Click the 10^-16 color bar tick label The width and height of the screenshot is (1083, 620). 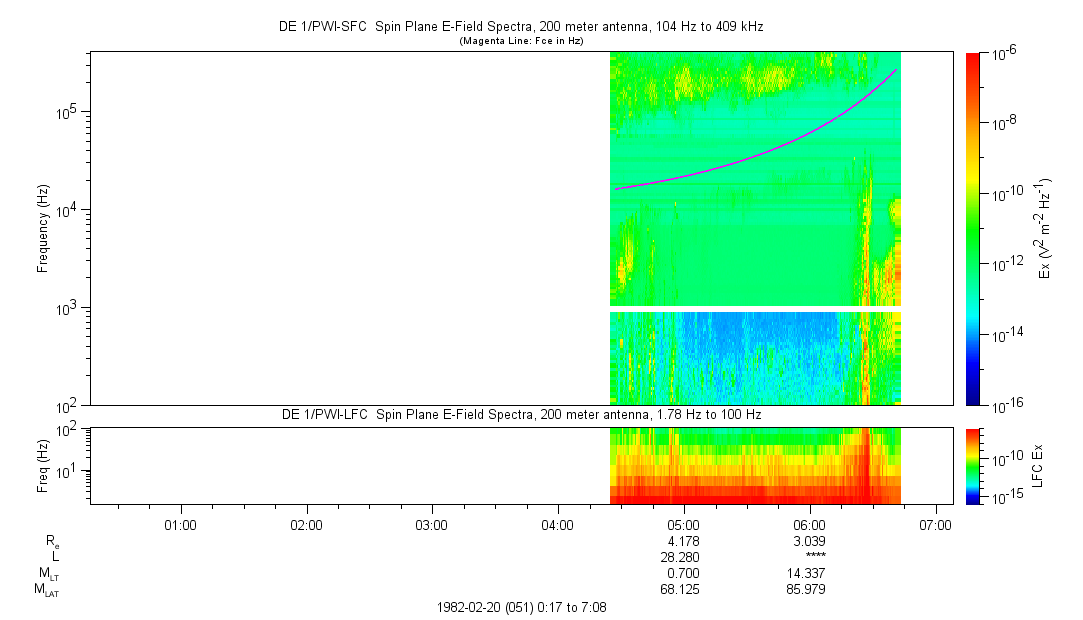1006,404
